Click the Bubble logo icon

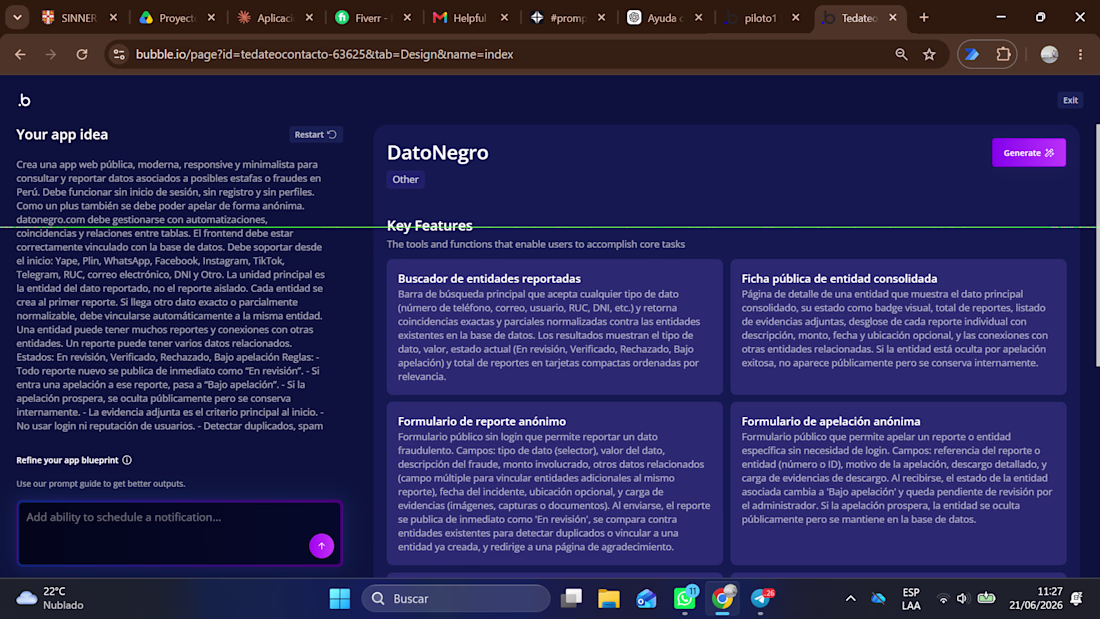tap(25, 100)
